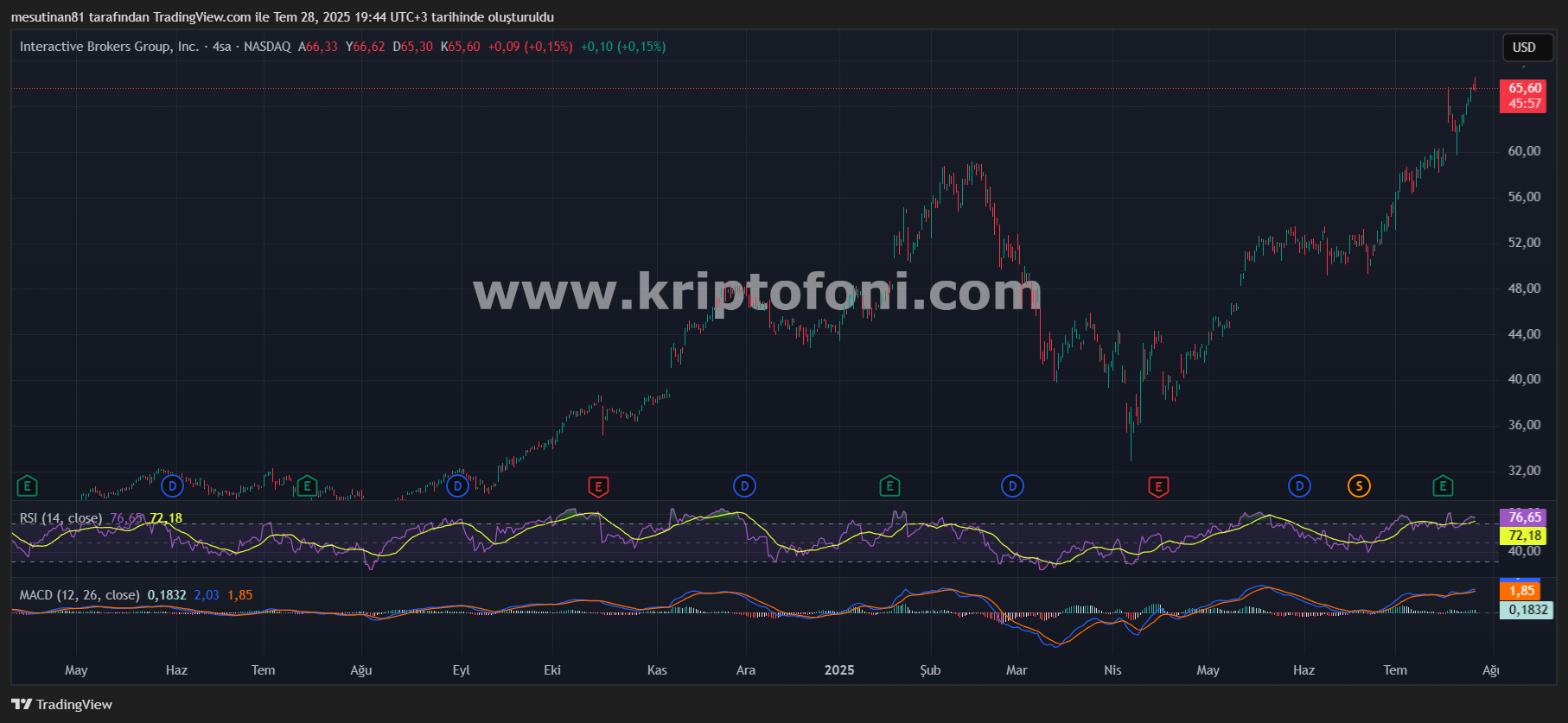
Task: Click the Interactive Brokers Group, Inc. symbol title
Action: (109, 47)
